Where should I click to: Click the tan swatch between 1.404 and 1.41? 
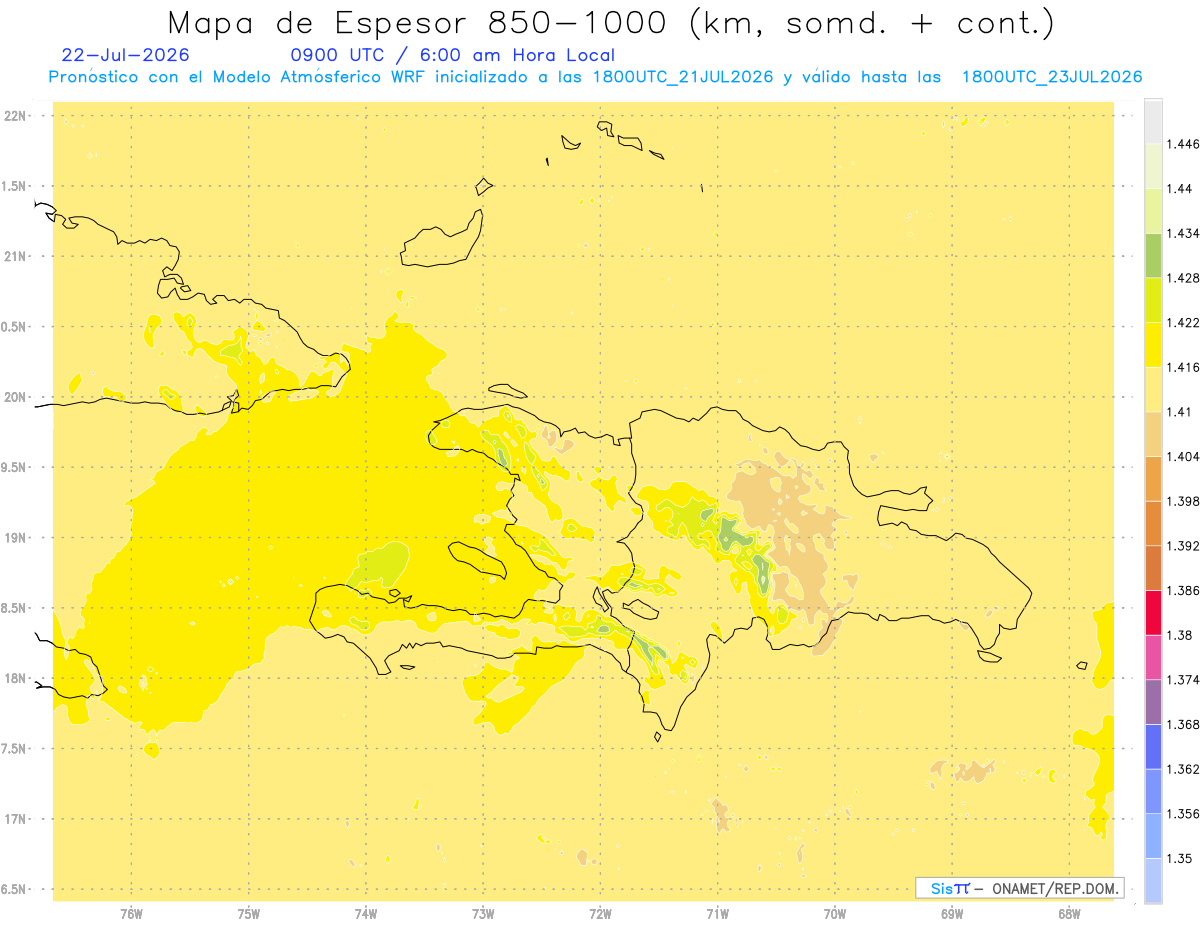click(1153, 433)
